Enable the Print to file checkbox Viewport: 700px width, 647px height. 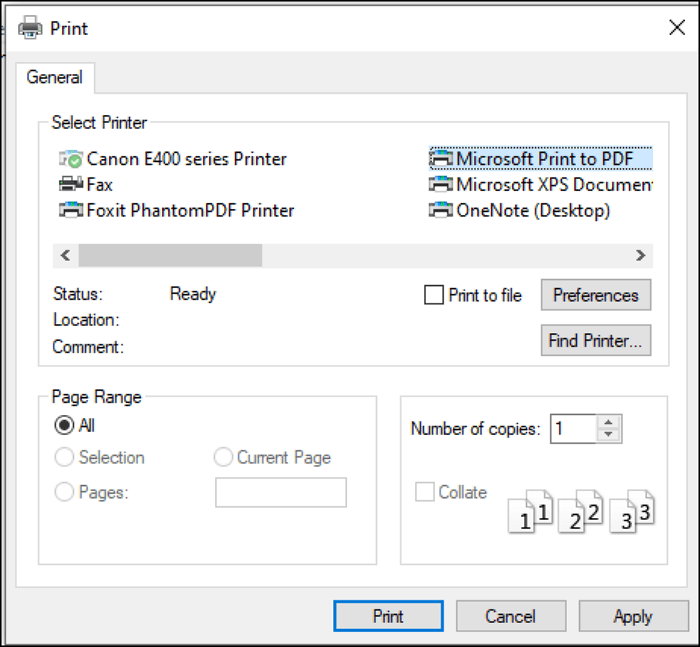(x=433, y=295)
